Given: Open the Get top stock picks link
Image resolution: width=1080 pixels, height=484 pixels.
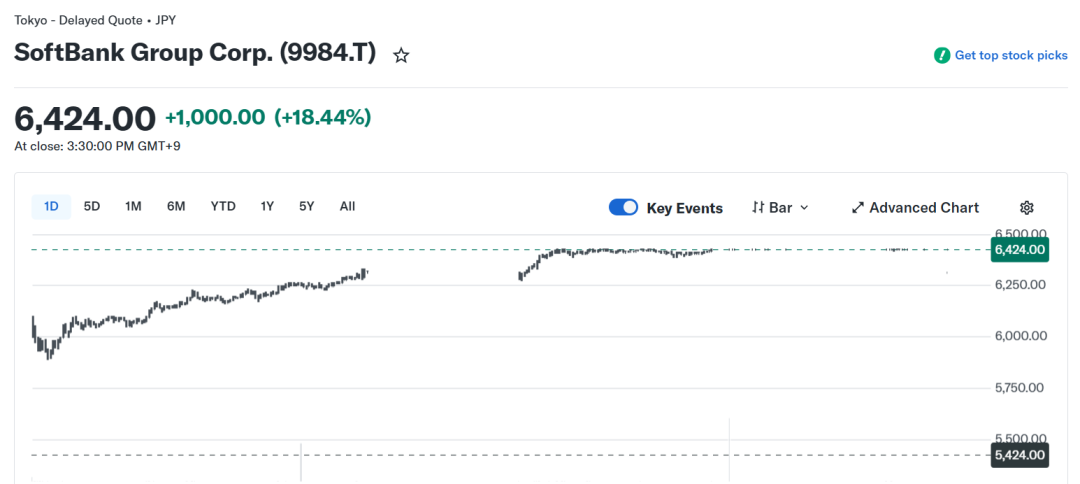Looking at the screenshot, I should coord(1010,56).
